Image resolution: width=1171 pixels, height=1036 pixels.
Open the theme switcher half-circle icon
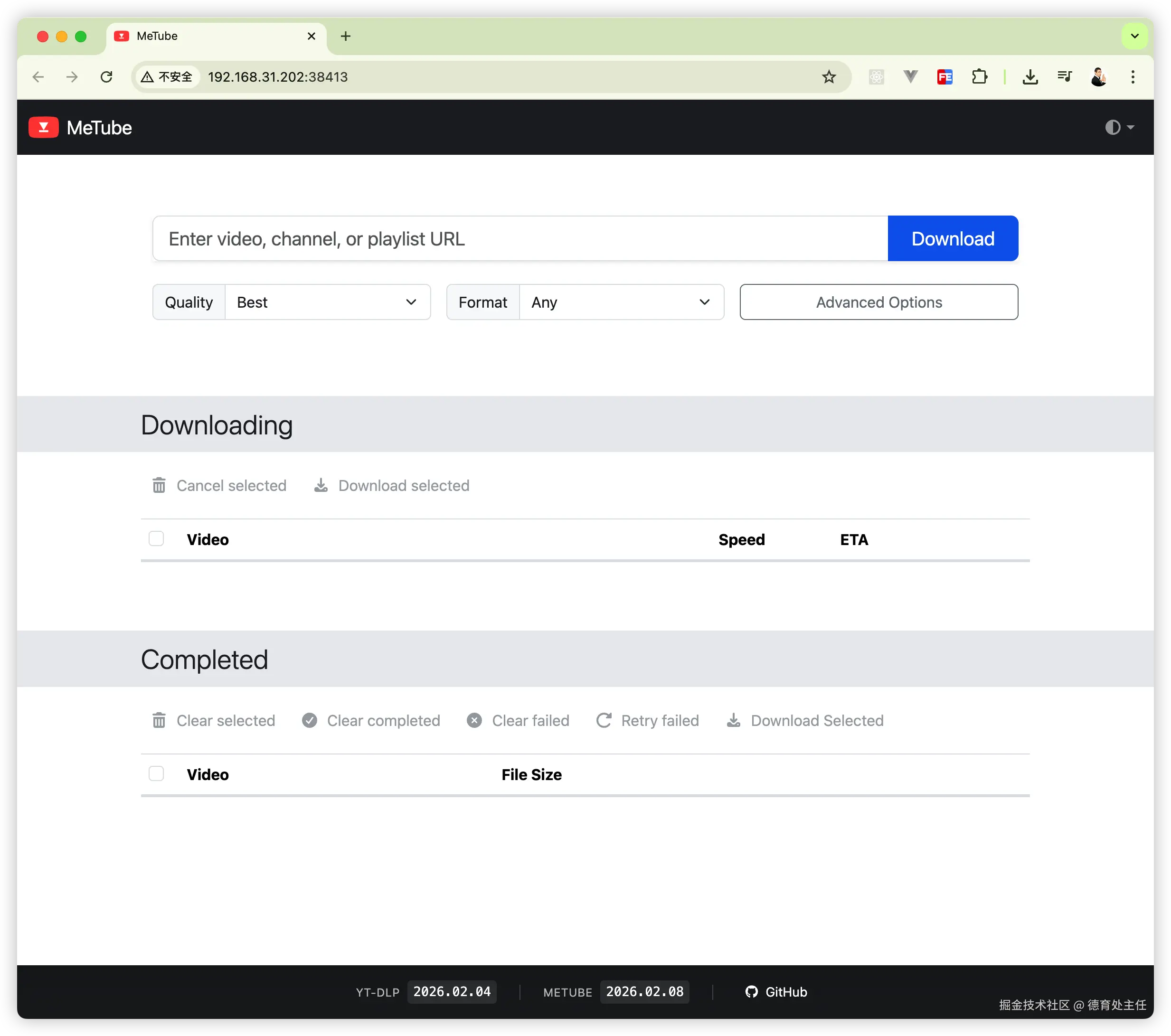click(1113, 127)
